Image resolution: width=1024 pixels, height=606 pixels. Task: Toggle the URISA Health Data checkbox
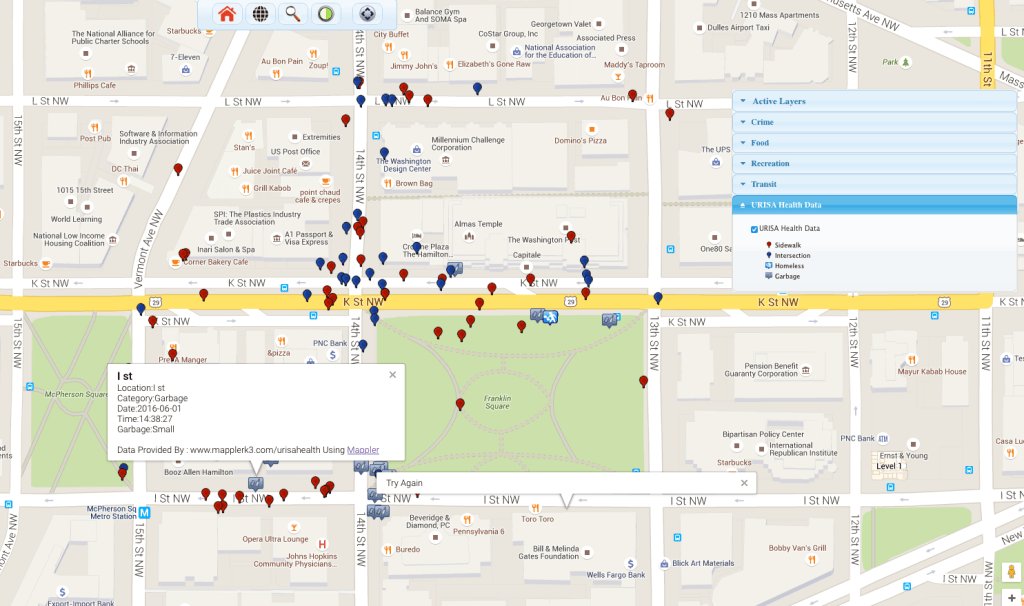754,229
